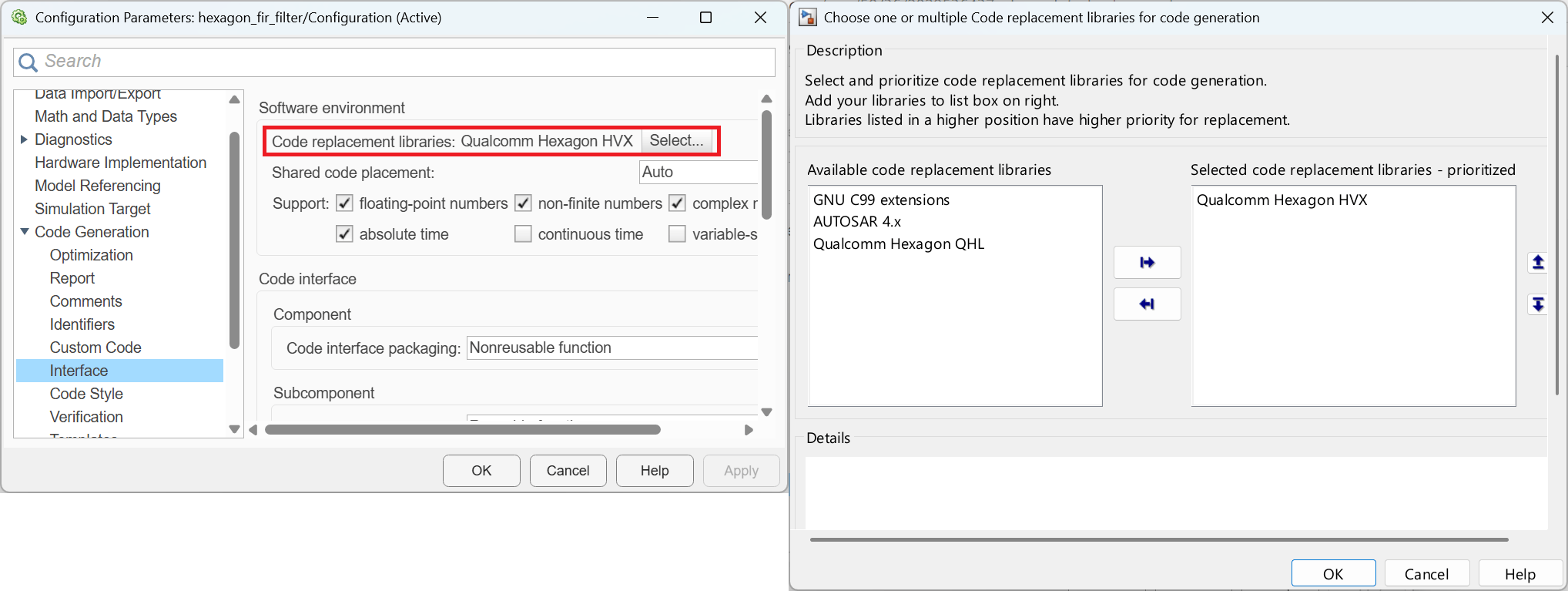
Task: Click OK in Configuration Parameters window
Action: coord(481,471)
